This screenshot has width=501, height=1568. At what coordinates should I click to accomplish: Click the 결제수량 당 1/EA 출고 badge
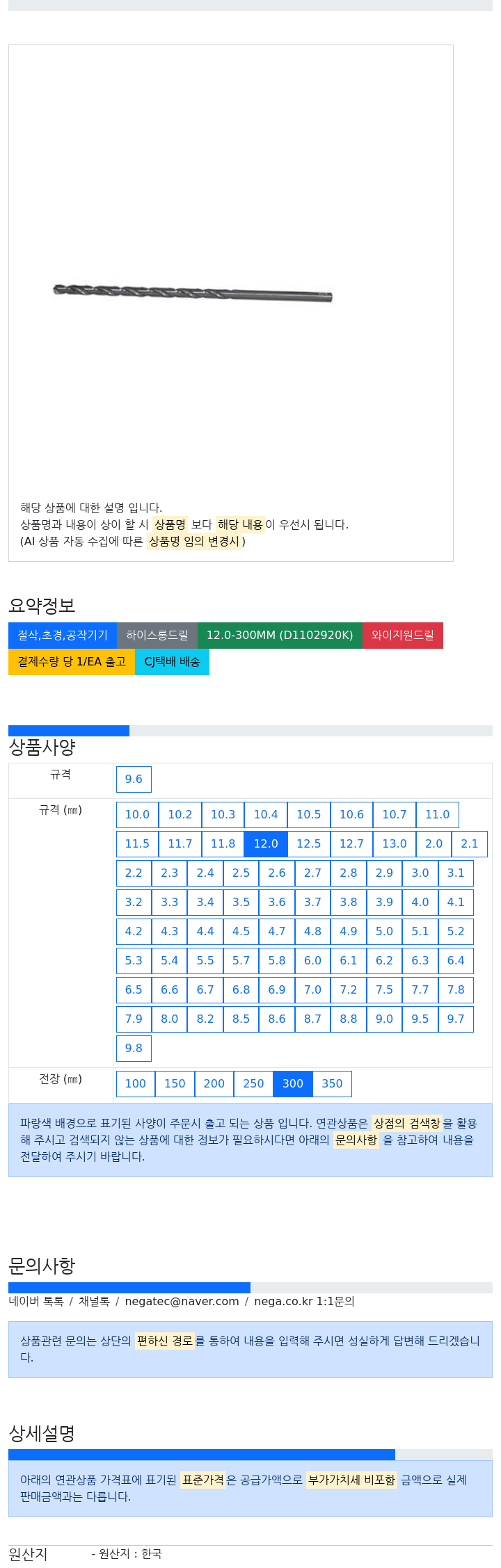(x=72, y=661)
